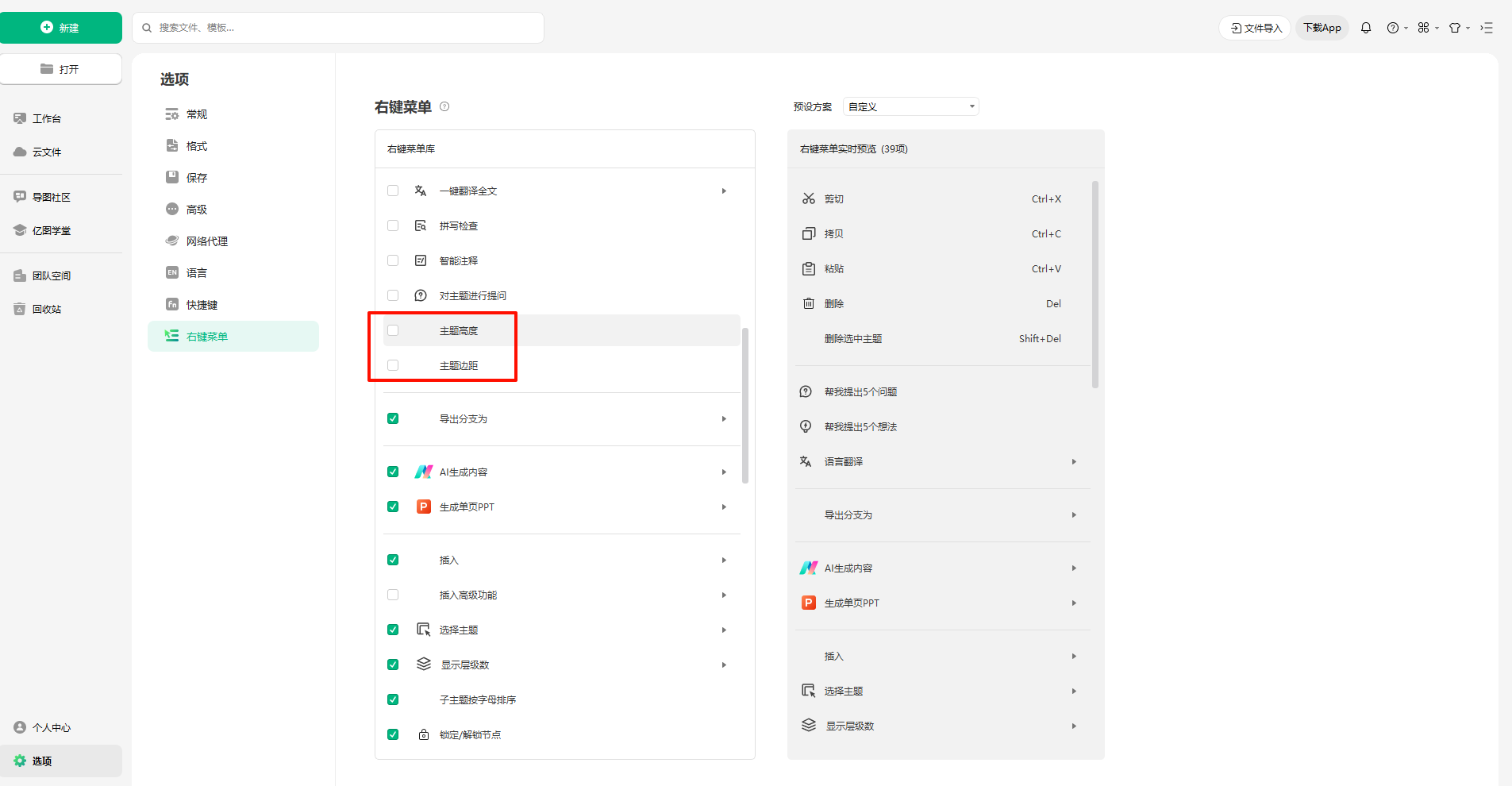Click the 快捷键 Fn icon in options list

pos(172,304)
